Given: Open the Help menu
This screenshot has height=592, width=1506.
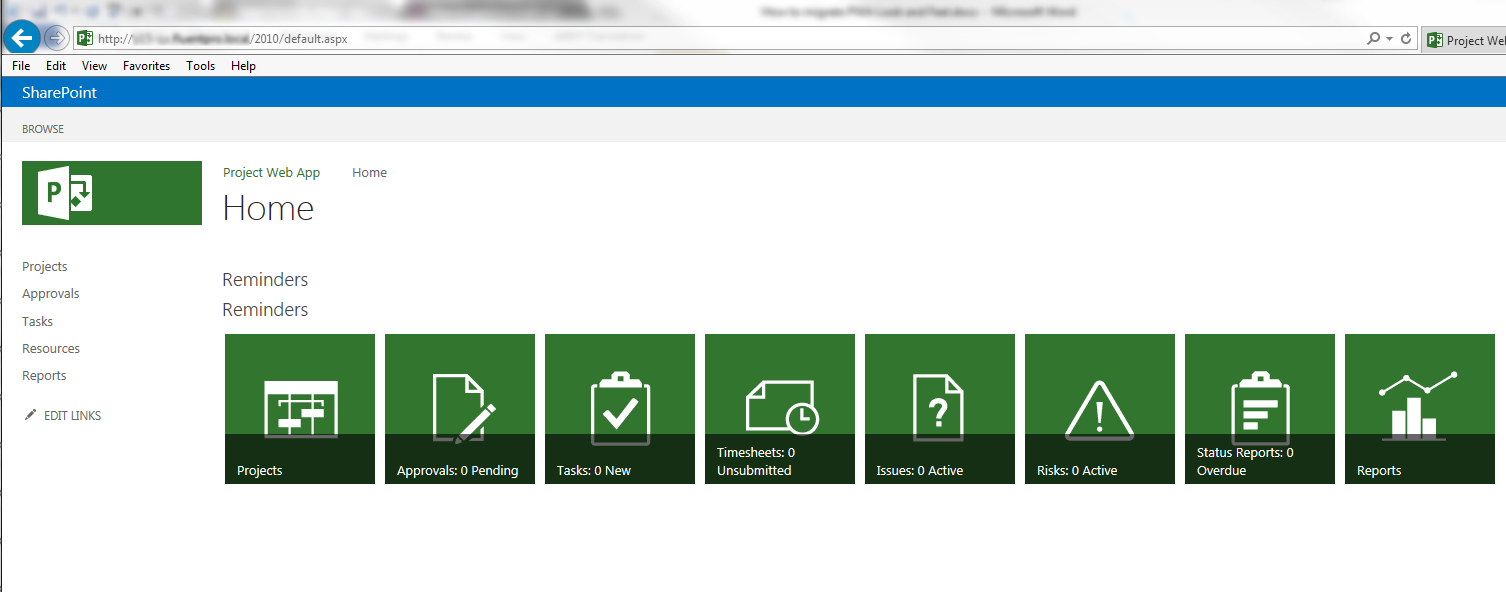Looking at the screenshot, I should point(243,66).
